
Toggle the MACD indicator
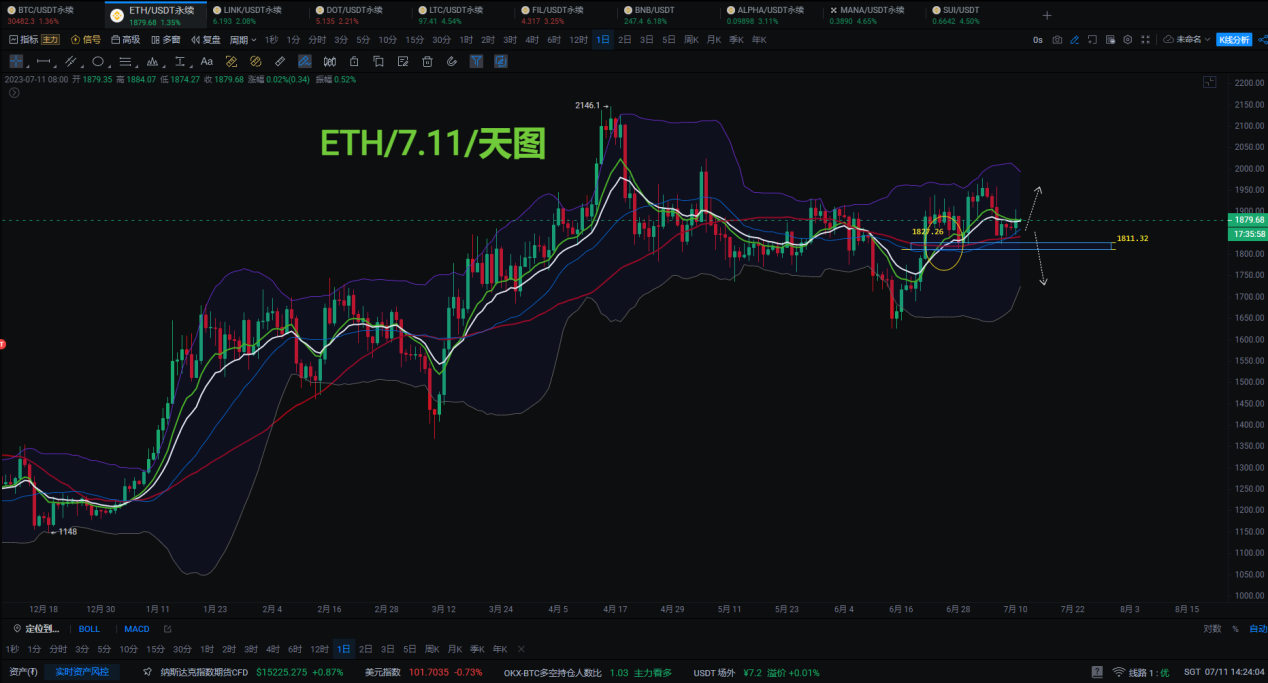click(x=136, y=629)
